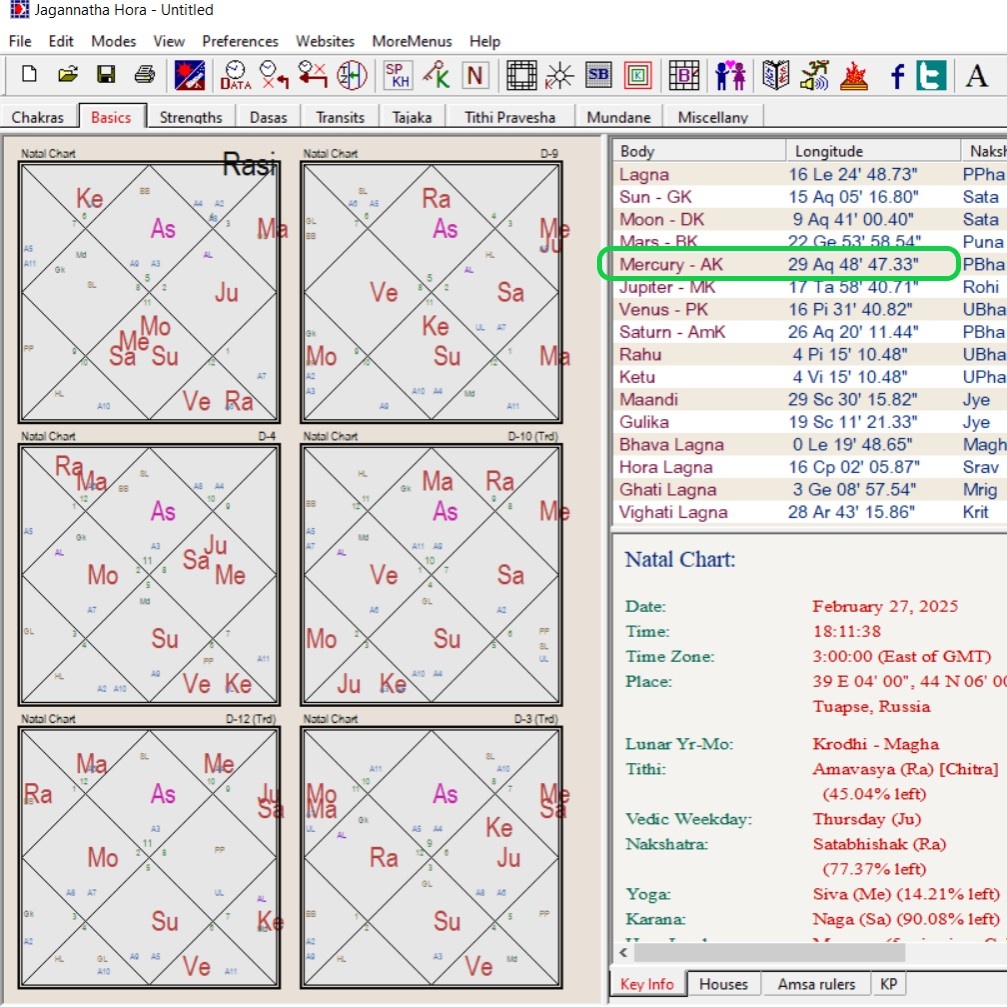Select the Venus - PK row
1007x1007 pixels.
pyautogui.click(x=809, y=309)
